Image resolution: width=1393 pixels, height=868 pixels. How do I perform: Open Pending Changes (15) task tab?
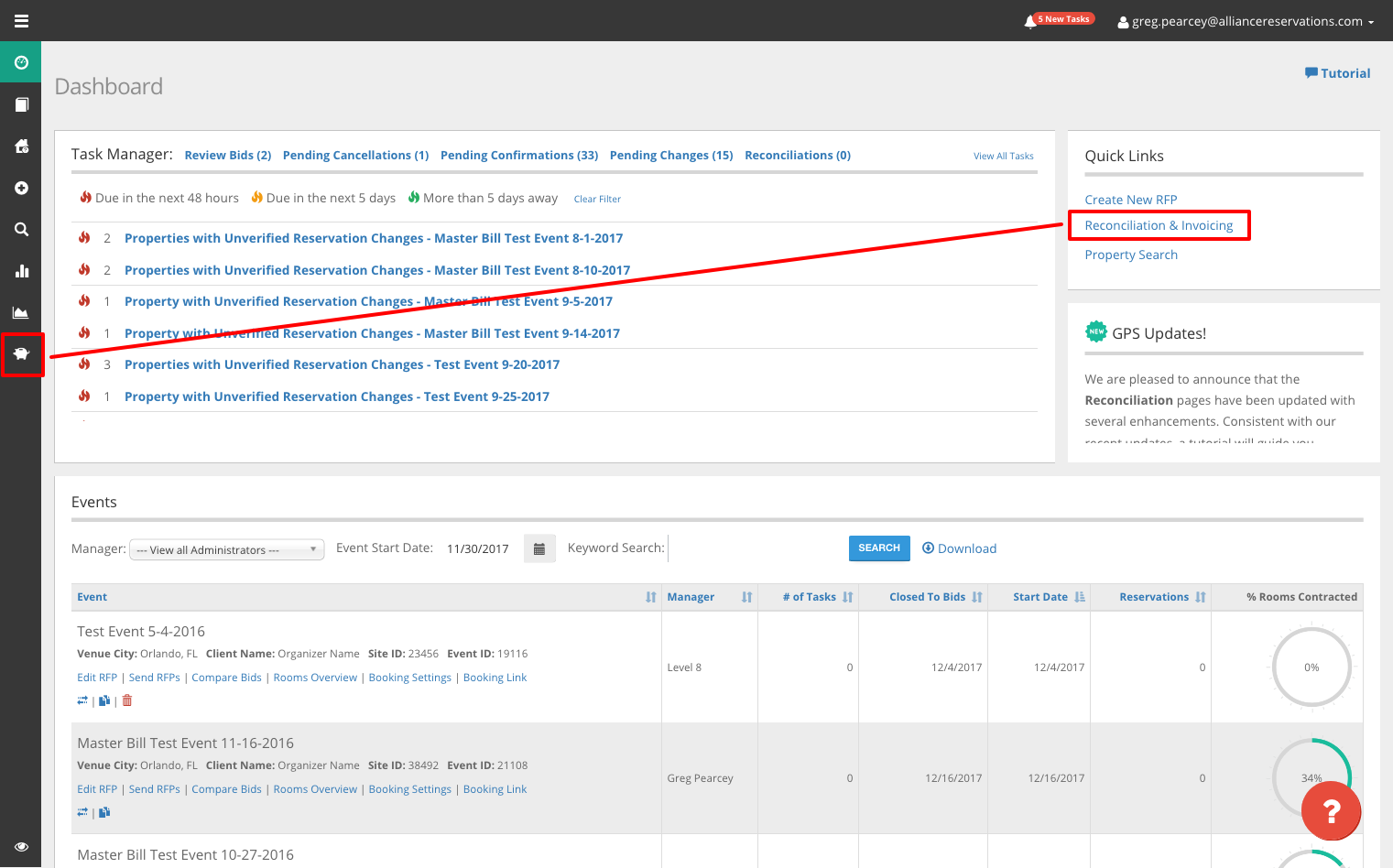tap(671, 156)
